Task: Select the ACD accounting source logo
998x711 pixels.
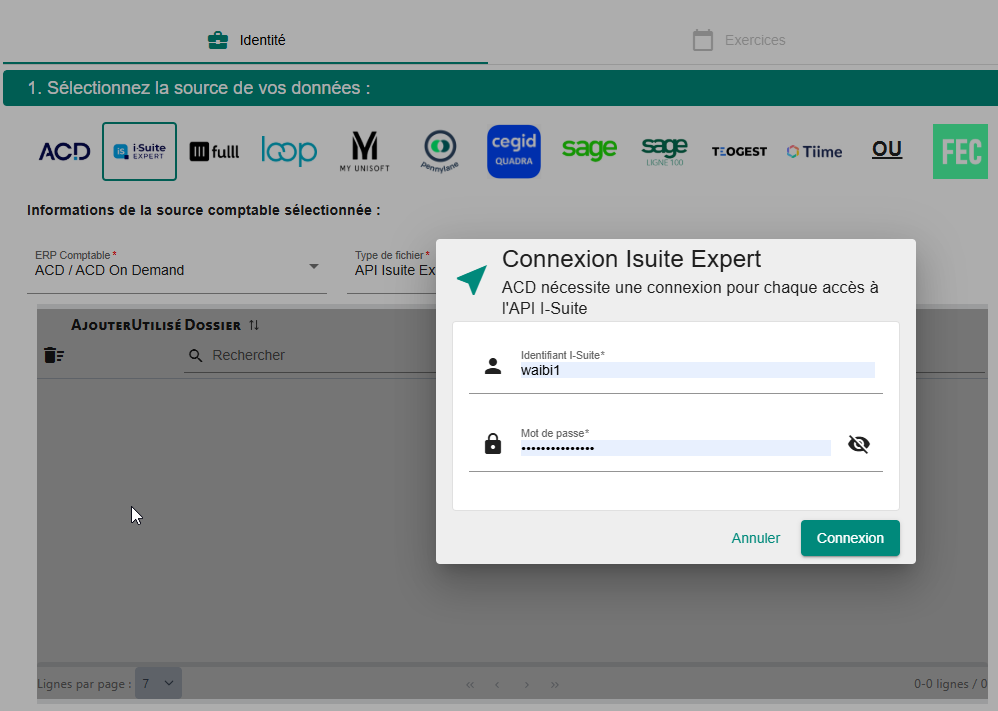Action: point(64,152)
